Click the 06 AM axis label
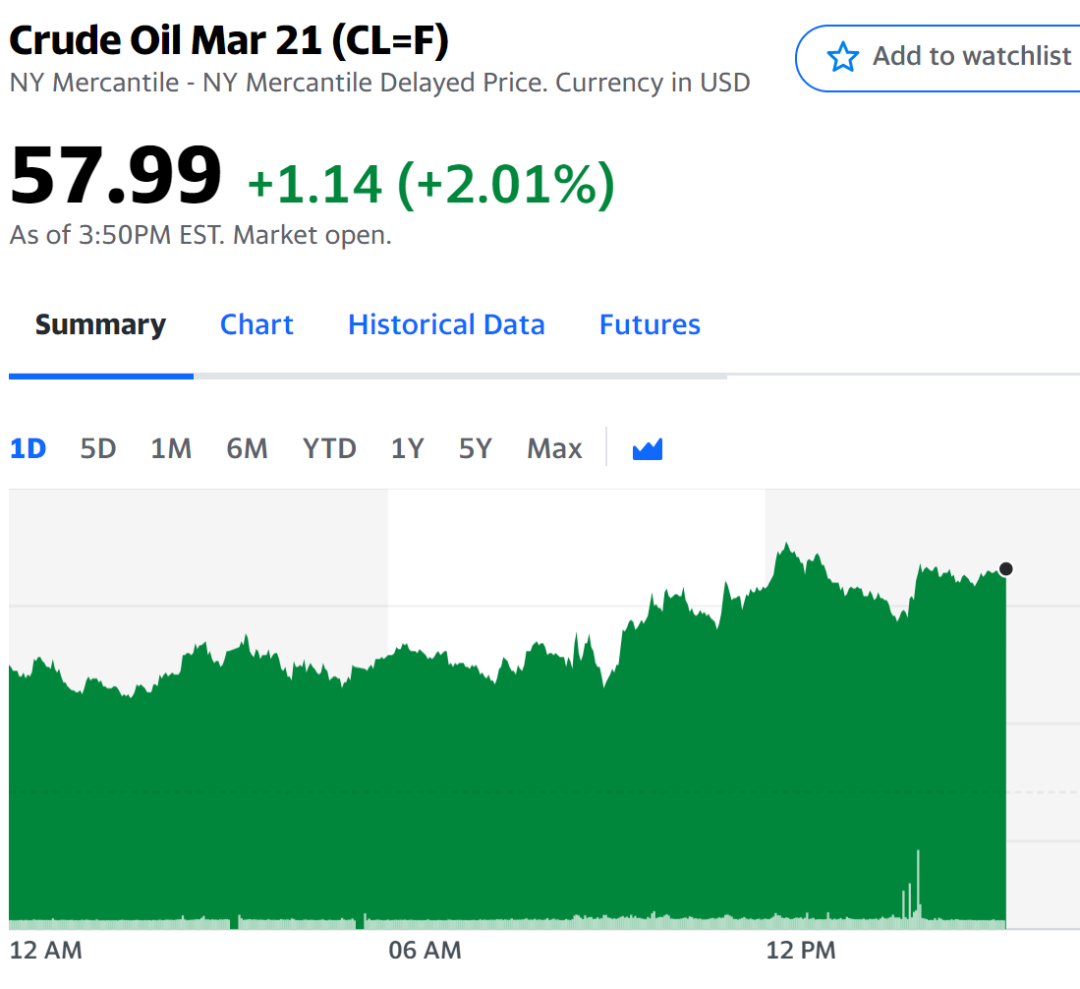This screenshot has width=1080, height=989. click(425, 950)
